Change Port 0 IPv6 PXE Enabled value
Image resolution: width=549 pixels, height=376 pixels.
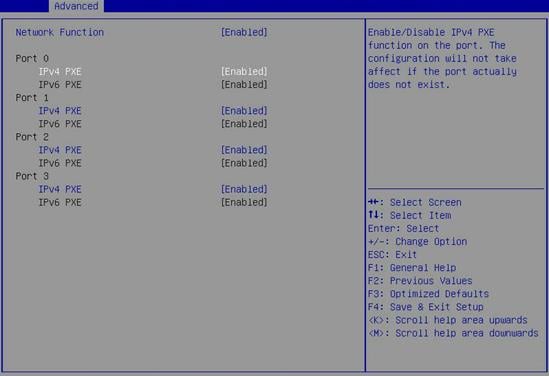coord(244,84)
